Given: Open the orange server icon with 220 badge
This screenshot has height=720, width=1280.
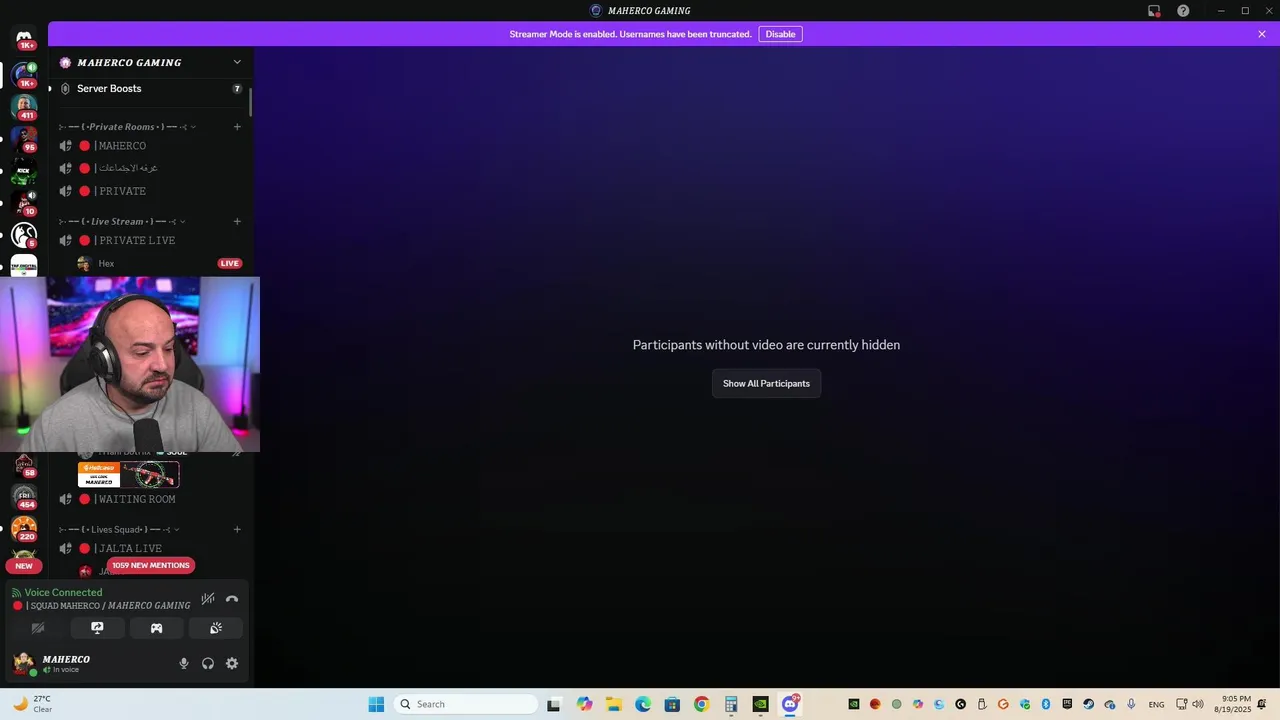Looking at the screenshot, I should click(x=24, y=529).
